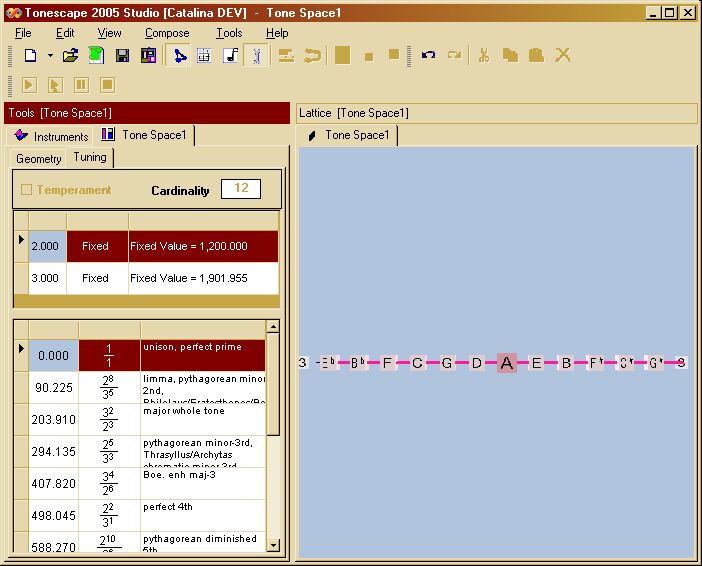Select the 3.000 Fixed row
The image size is (702, 566).
click(x=146, y=278)
